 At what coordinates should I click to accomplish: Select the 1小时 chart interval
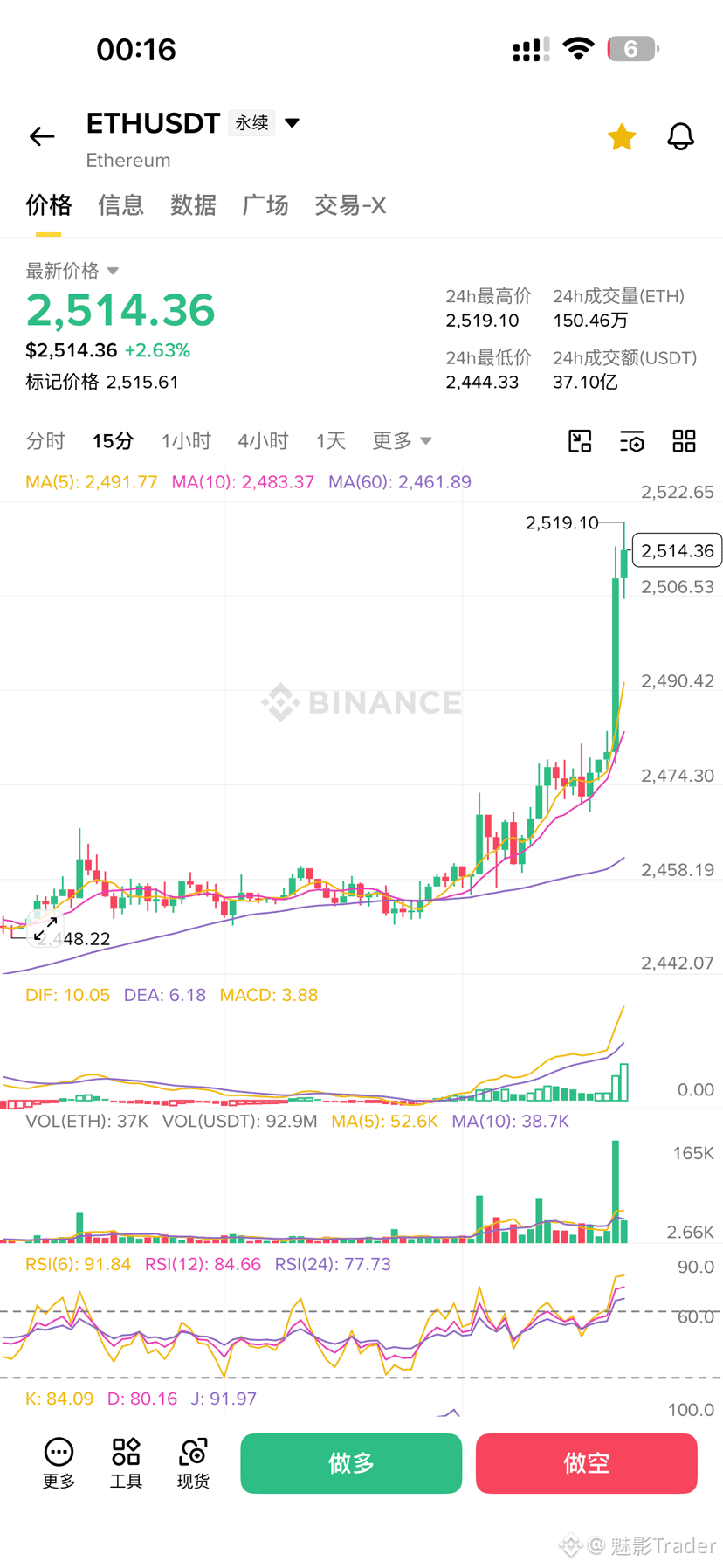[186, 441]
